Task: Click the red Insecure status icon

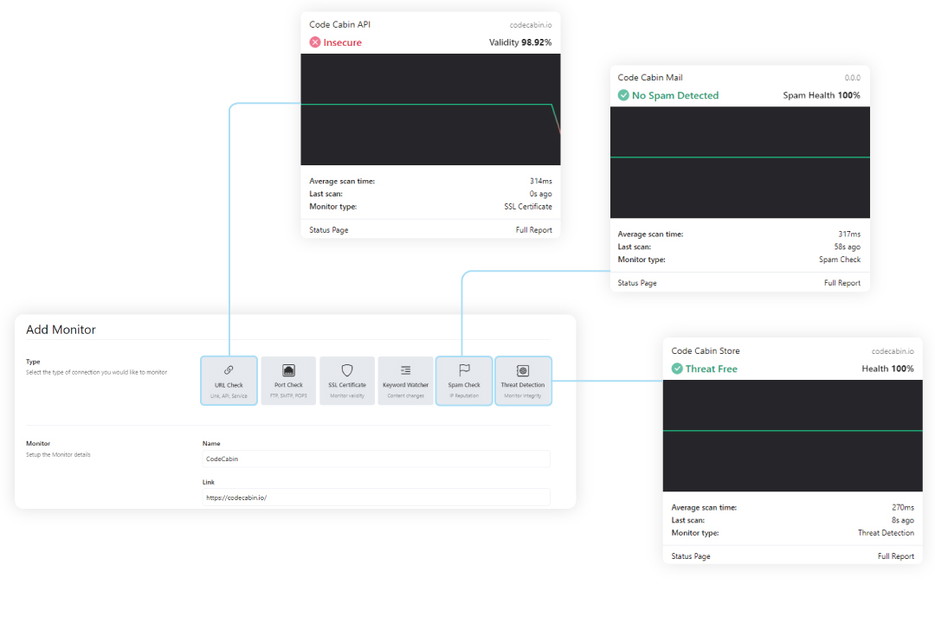Action: [x=315, y=42]
